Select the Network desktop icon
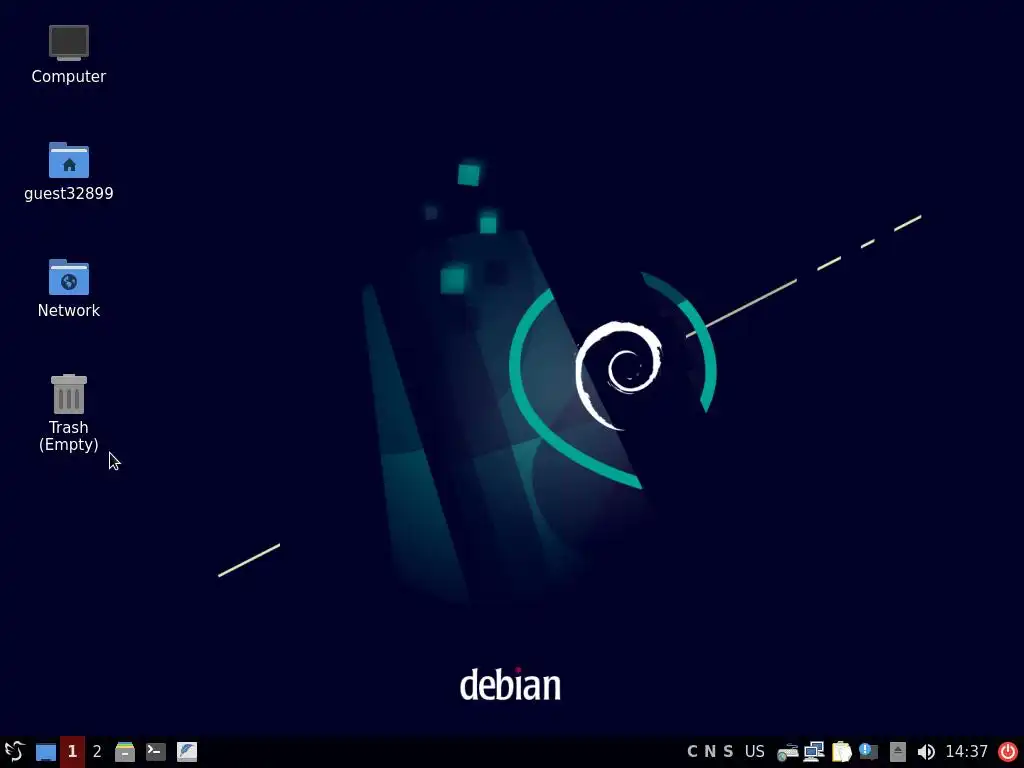 pyautogui.click(x=69, y=288)
